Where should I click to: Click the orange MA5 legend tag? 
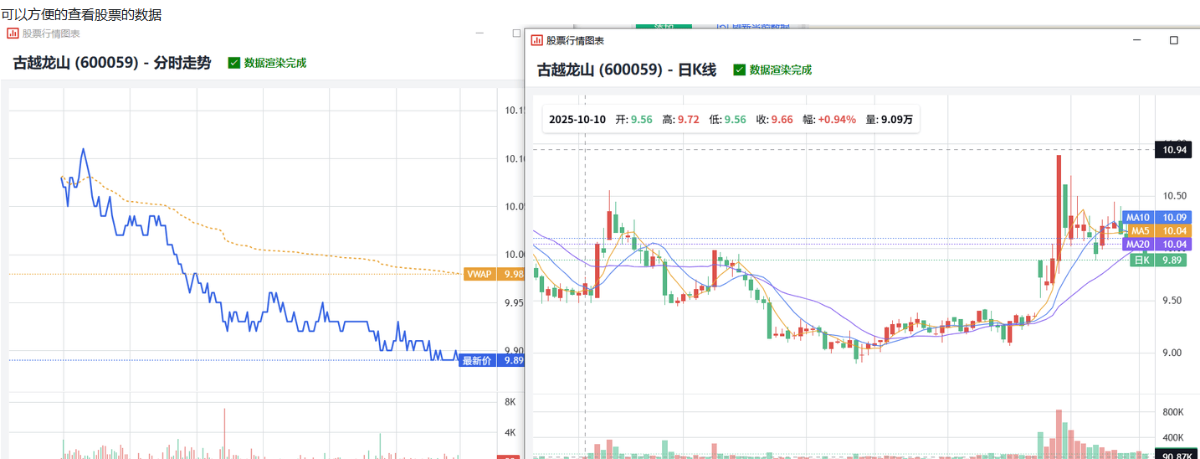[1138, 231]
